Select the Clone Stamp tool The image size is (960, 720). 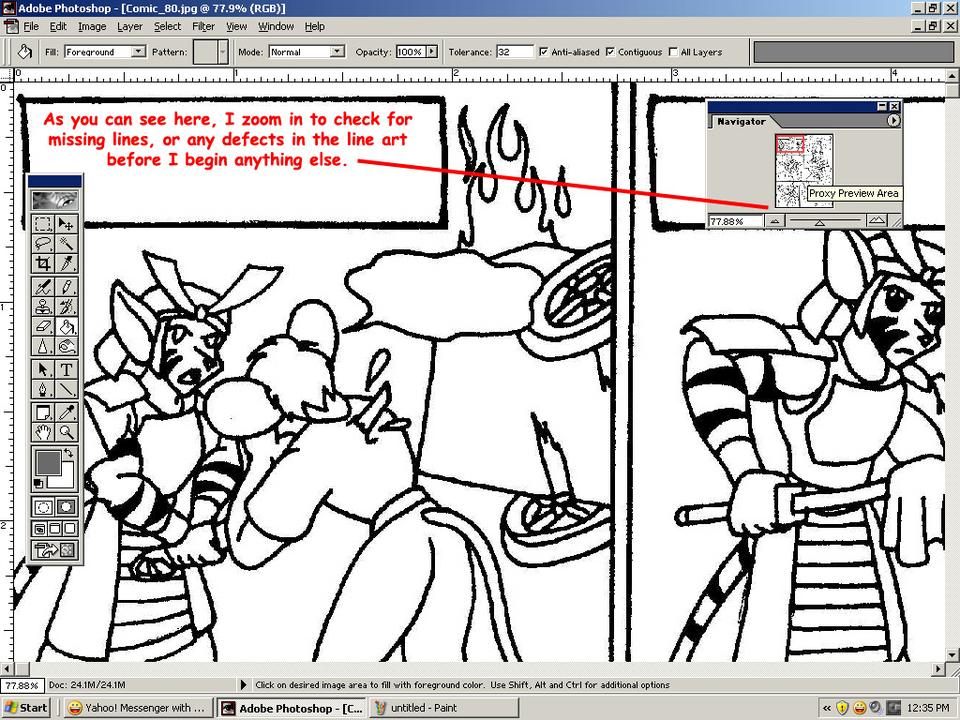coord(43,306)
